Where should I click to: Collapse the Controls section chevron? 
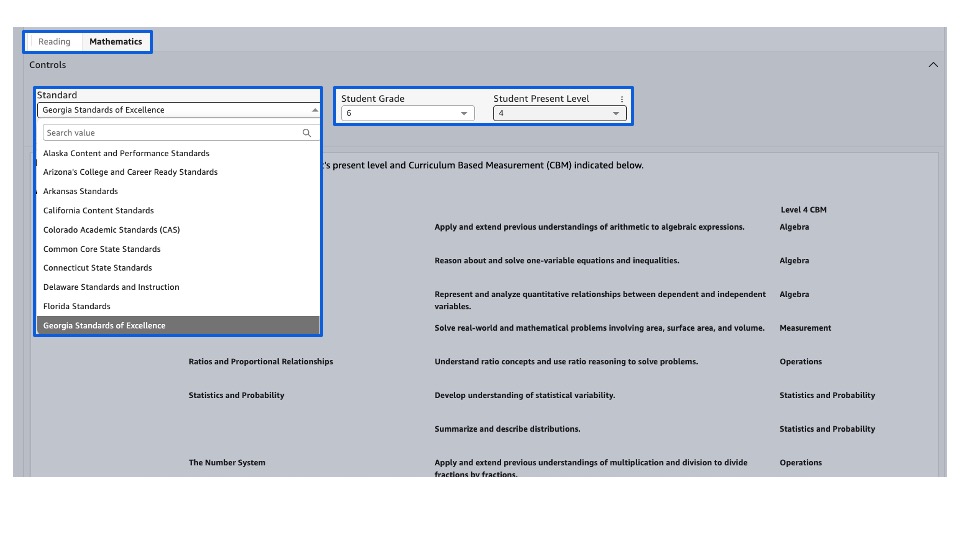pos(932,65)
